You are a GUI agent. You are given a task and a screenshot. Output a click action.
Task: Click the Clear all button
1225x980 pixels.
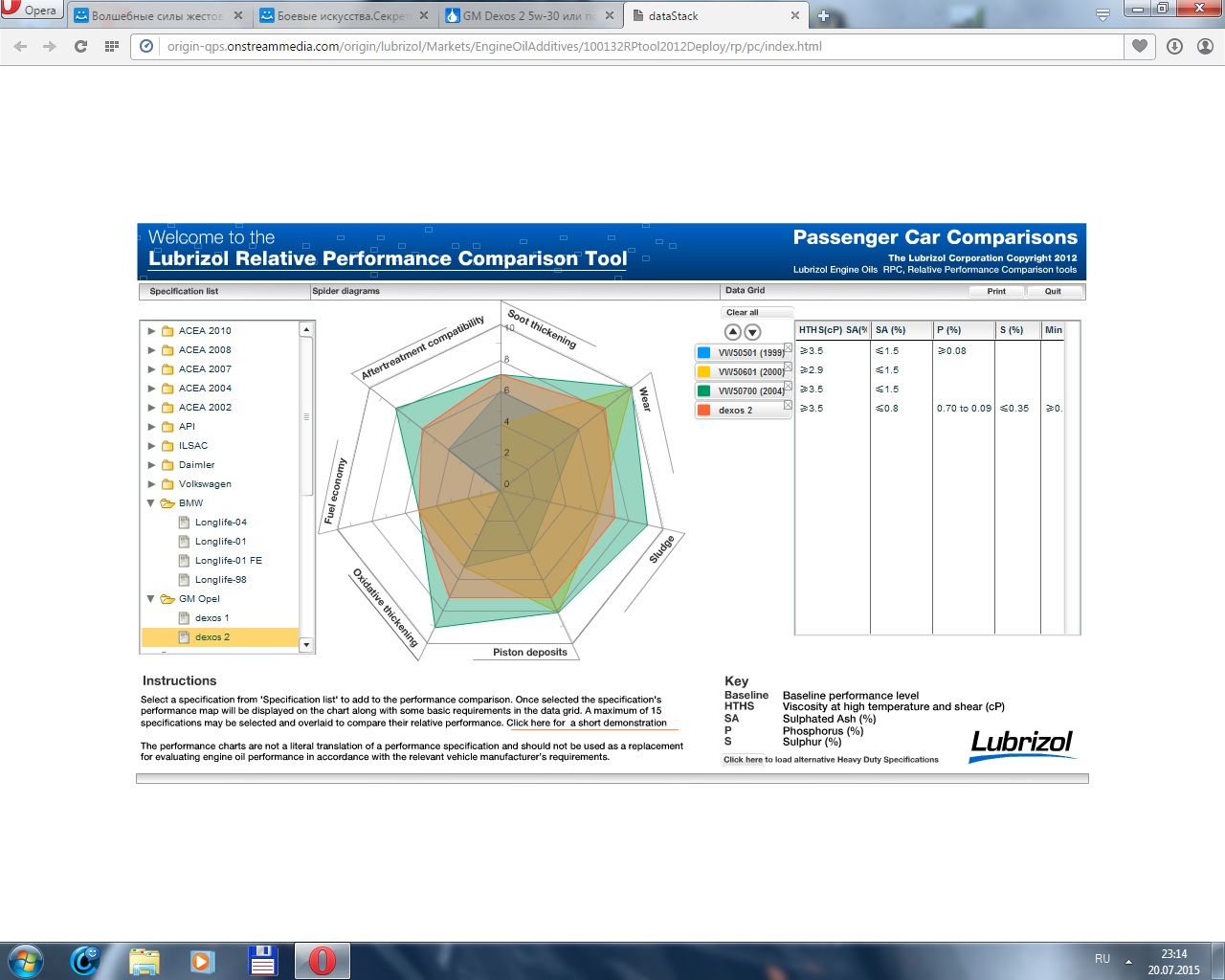pyautogui.click(x=756, y=312)
